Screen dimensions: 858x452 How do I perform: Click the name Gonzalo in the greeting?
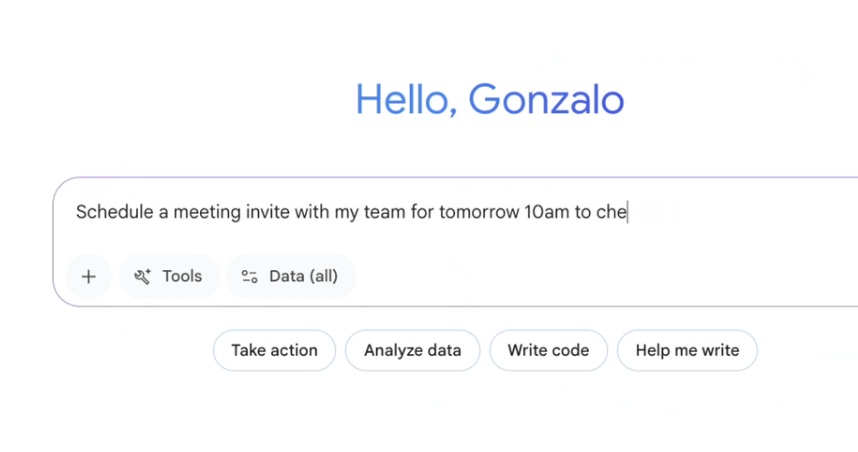[x=546, y=100]
